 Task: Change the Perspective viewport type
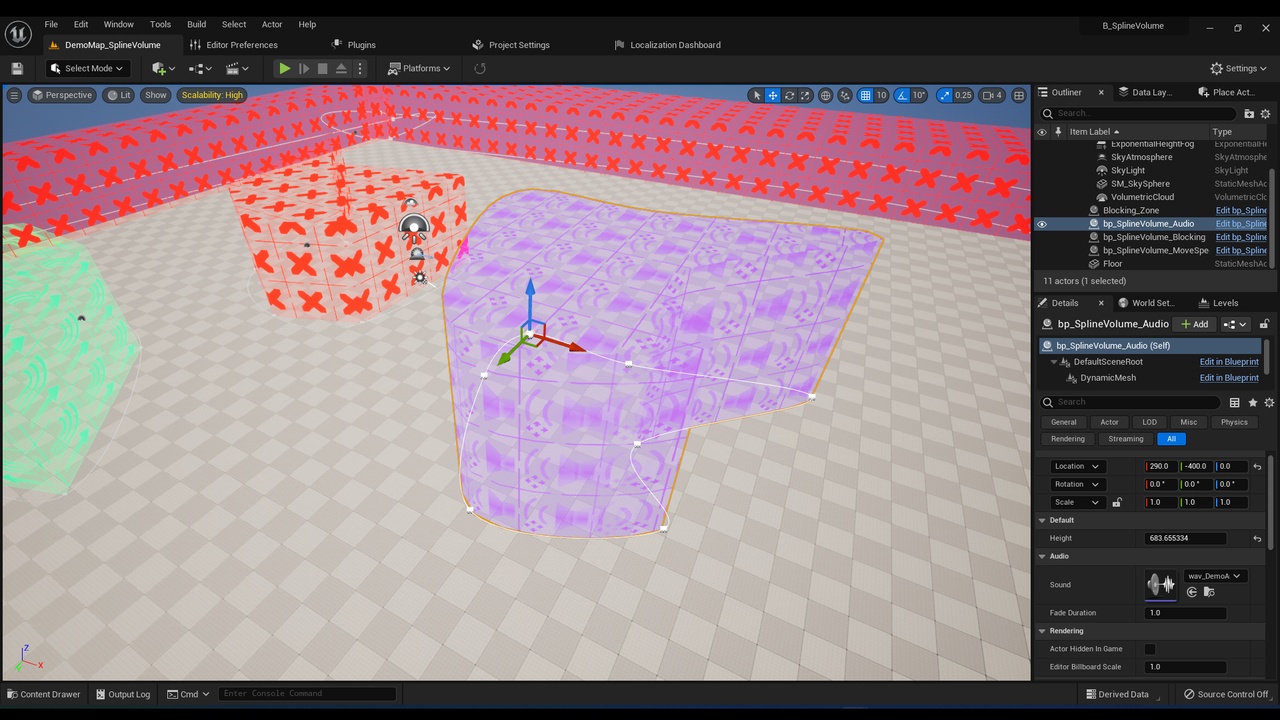click(62, 95)
